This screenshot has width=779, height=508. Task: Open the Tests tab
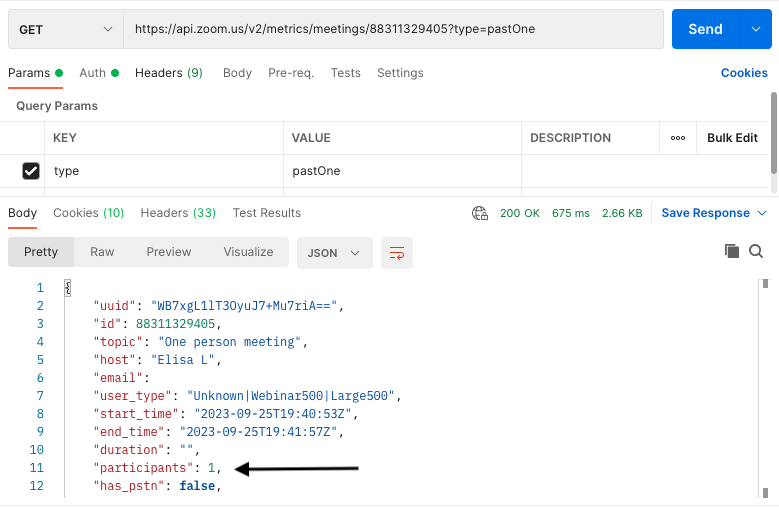pos(345,73)
